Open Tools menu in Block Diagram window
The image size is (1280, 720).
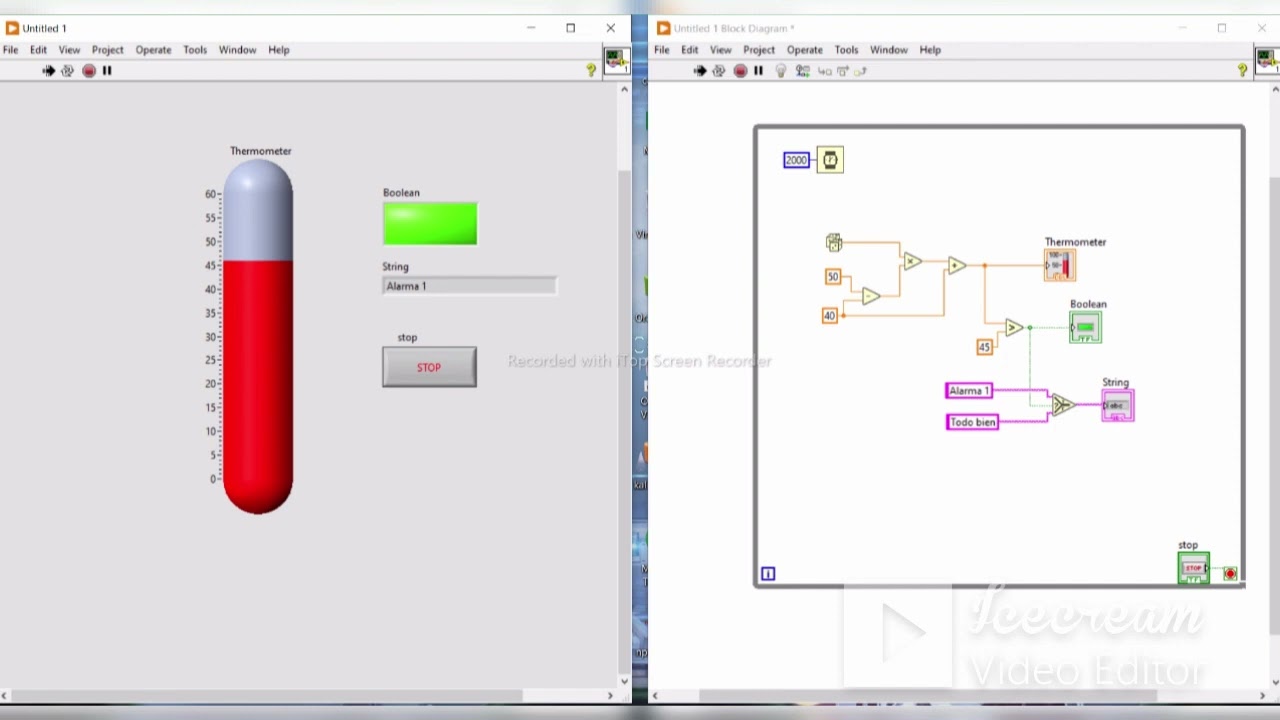coord(846,50)
